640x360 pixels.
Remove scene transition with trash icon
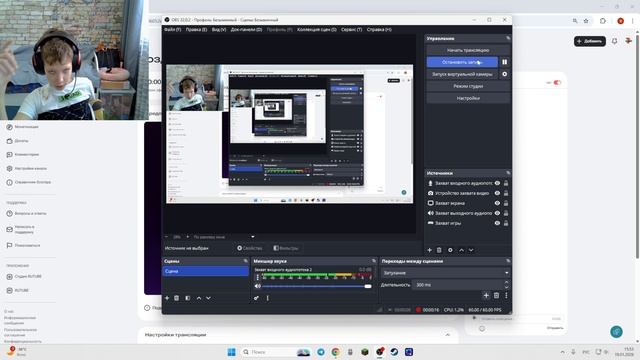pyautogui.click(x=496, y=295)
